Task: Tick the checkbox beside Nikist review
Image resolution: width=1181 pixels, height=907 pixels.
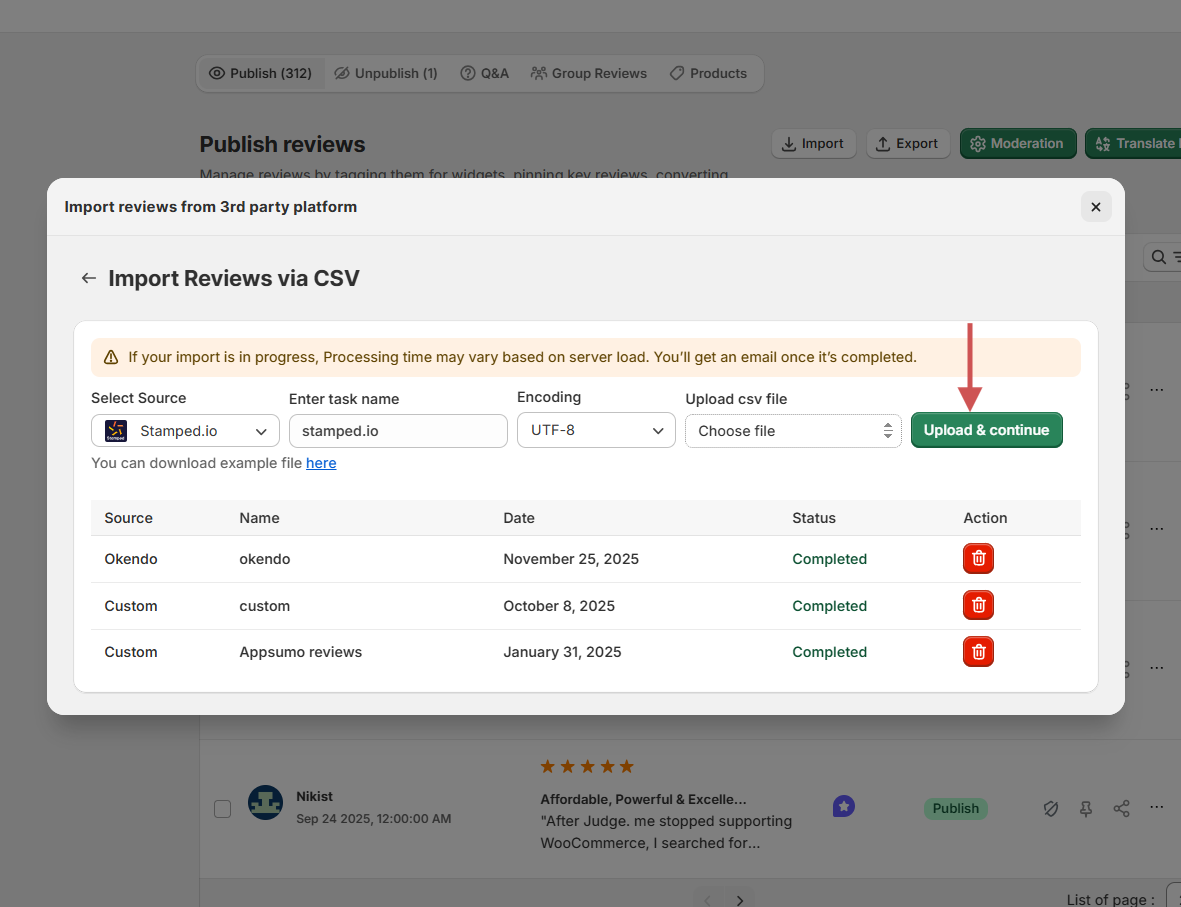Action: coord(223,808)
